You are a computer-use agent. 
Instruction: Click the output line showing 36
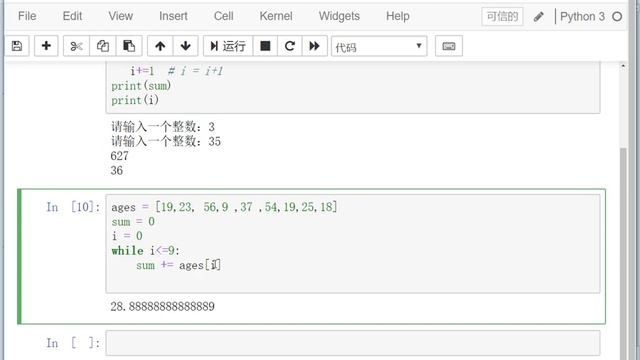pos(116,171)
